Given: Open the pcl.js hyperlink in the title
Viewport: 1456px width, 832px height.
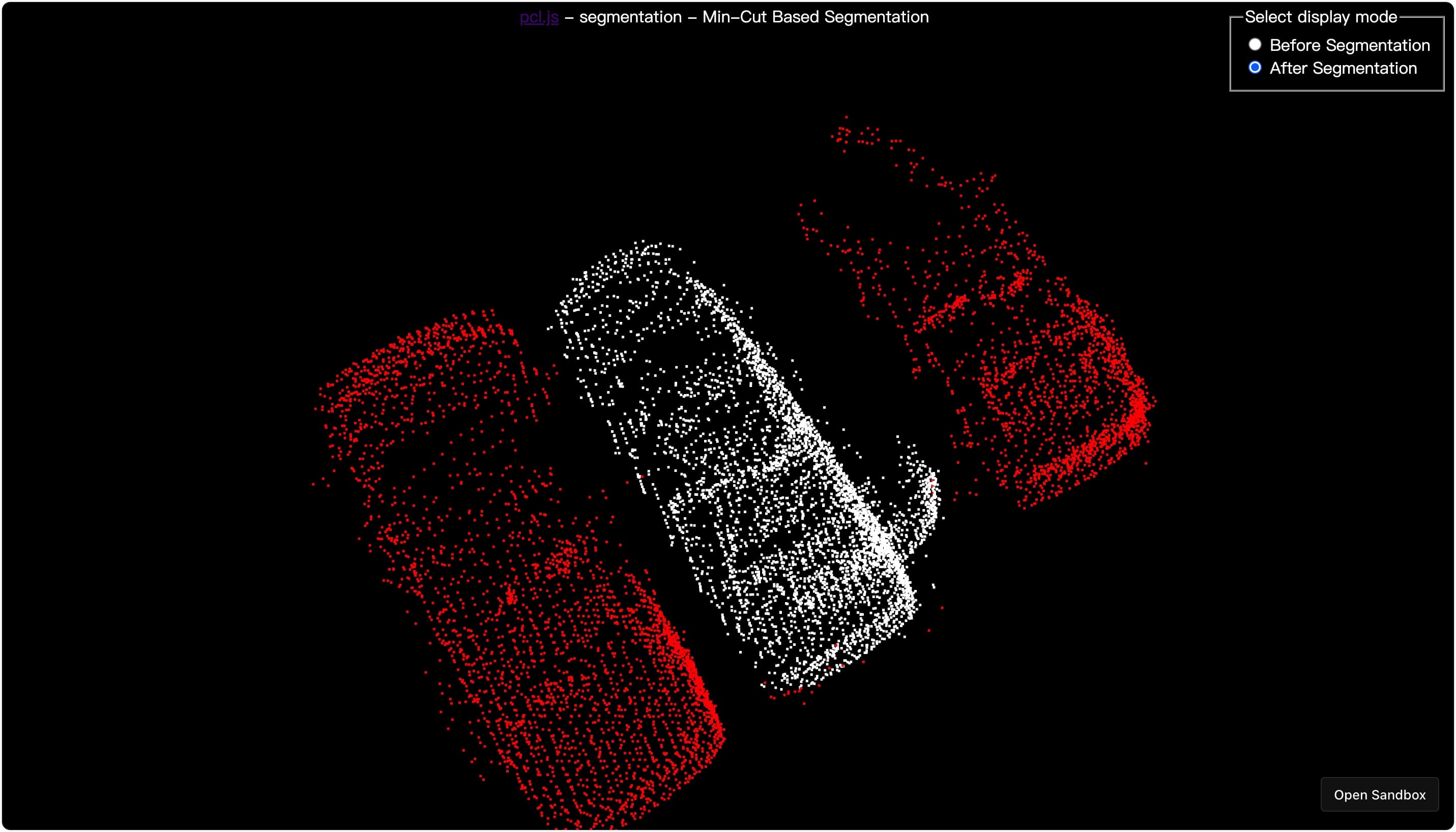Looking at the screenshot, I should click(x=539, y=17).
